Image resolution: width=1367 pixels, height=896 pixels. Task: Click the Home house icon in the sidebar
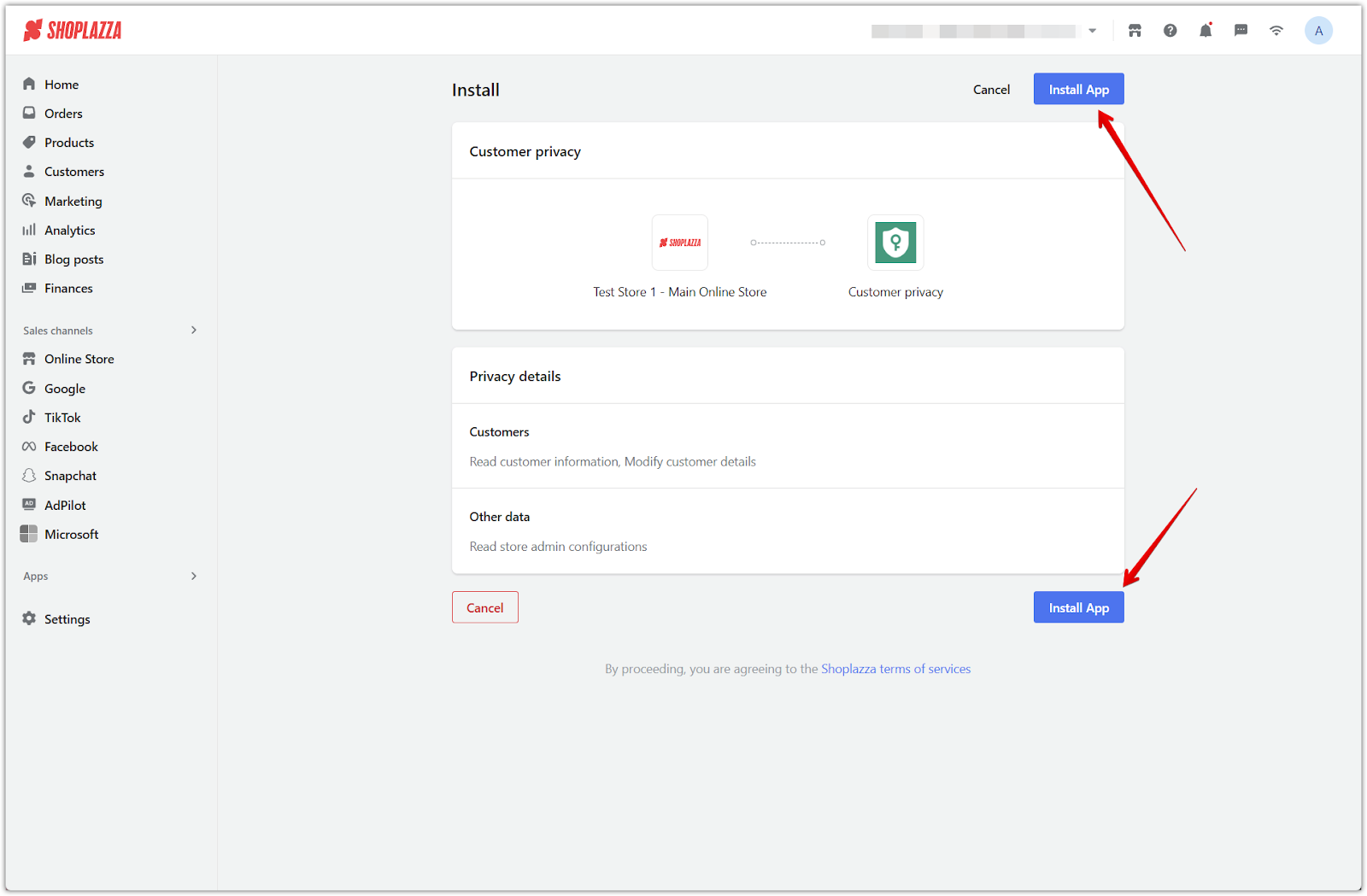point(29,84)
